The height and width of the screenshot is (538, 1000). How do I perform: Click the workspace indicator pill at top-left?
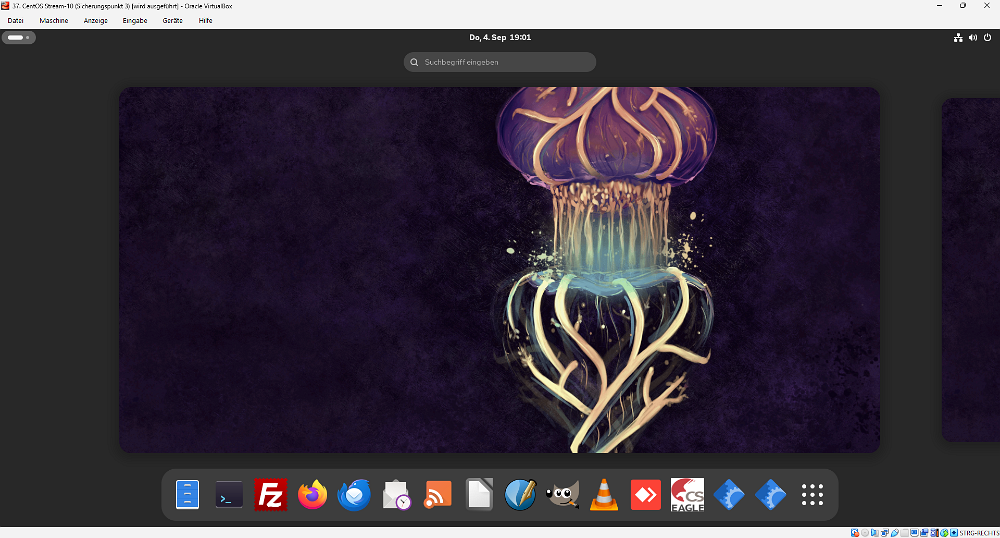18,38
